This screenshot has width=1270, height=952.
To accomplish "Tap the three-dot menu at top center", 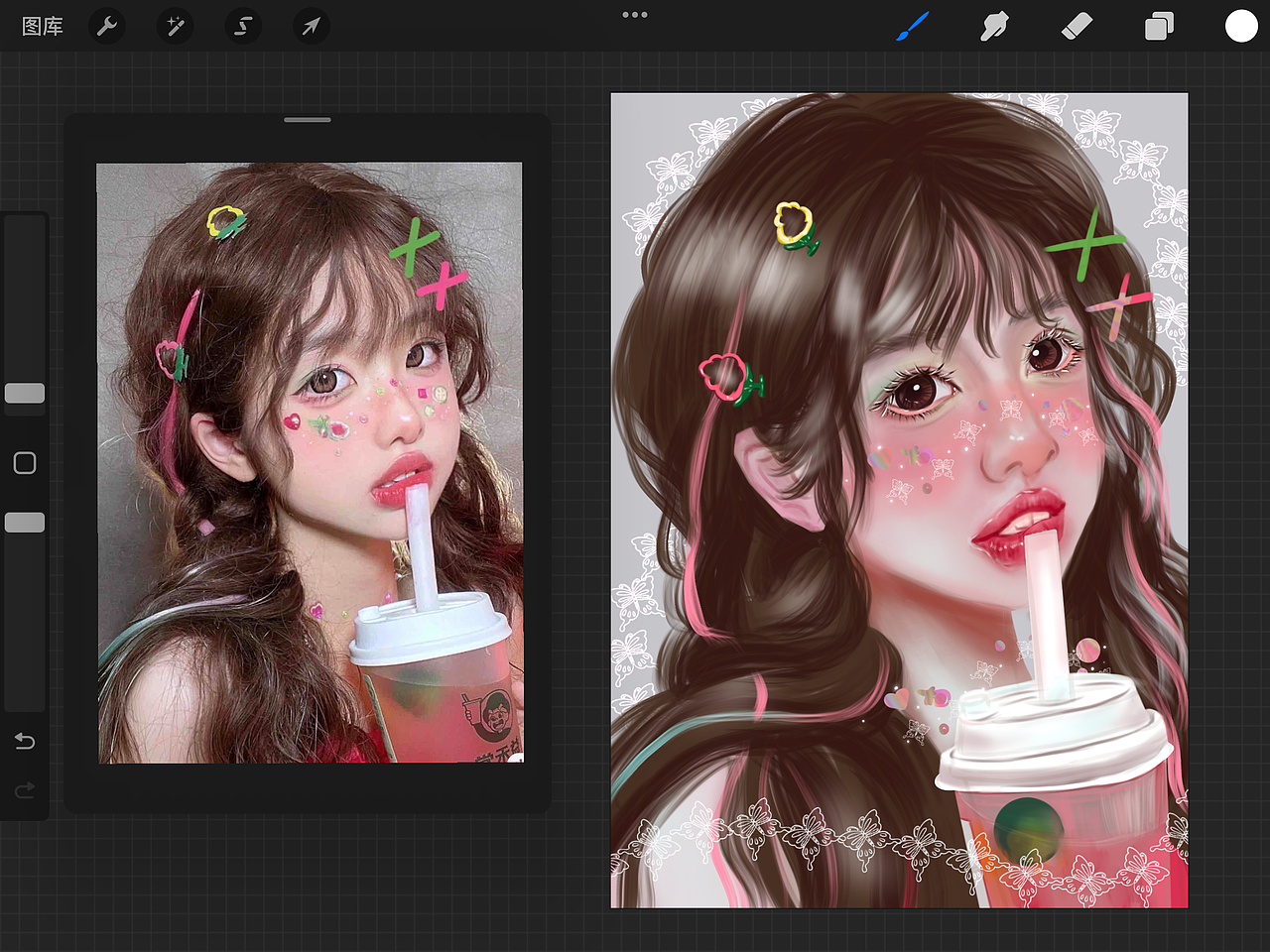I will (635, 15).
